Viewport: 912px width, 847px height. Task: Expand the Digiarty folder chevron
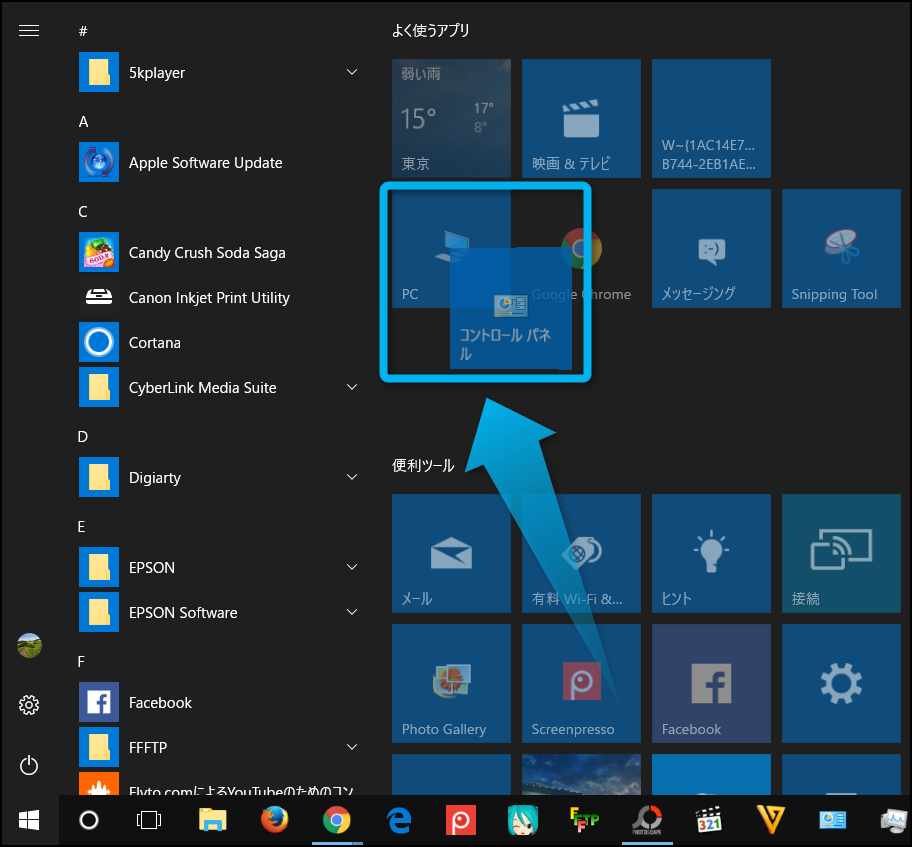[x=351, y=478]
